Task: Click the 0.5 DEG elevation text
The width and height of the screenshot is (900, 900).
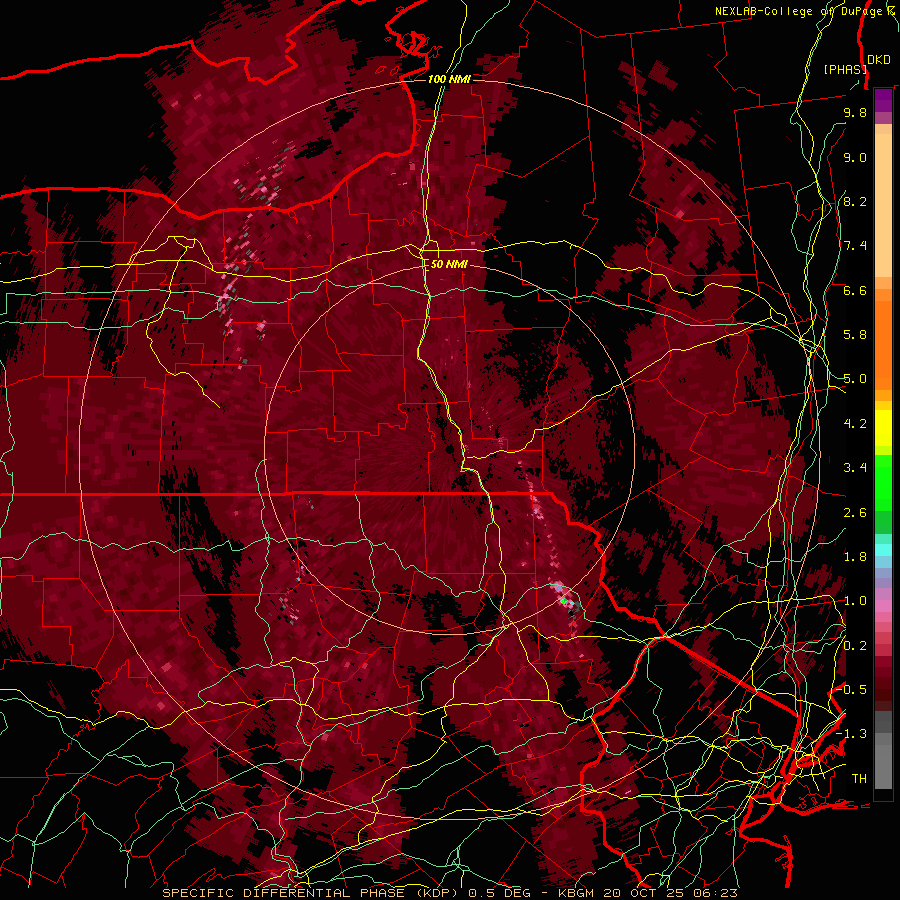Action: [501, 893]
